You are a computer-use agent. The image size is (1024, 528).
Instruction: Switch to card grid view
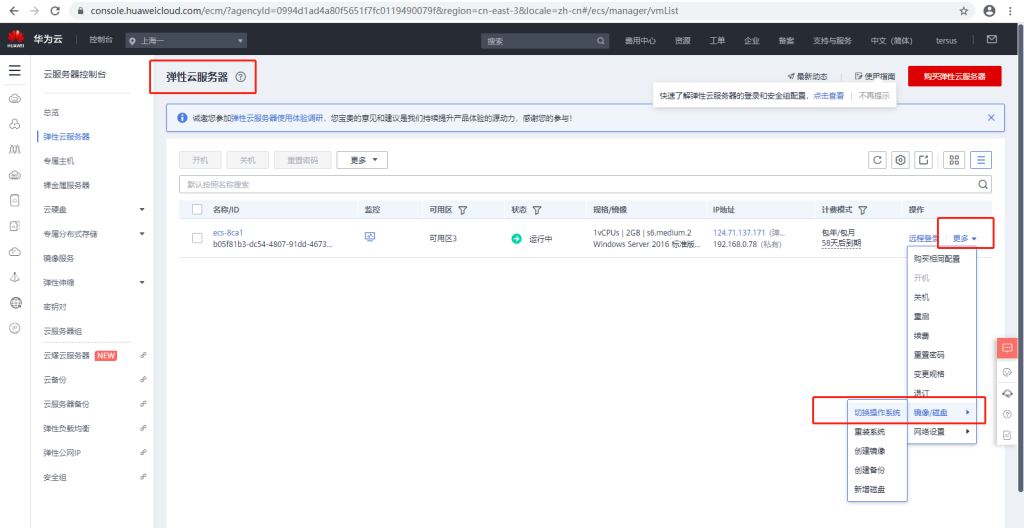pos(954,160)
